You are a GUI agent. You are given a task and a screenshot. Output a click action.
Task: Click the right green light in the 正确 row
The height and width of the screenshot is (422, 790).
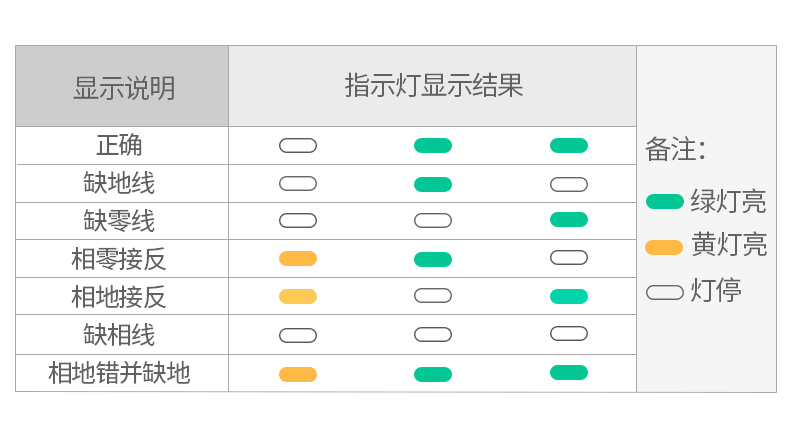tap(569, 146)
